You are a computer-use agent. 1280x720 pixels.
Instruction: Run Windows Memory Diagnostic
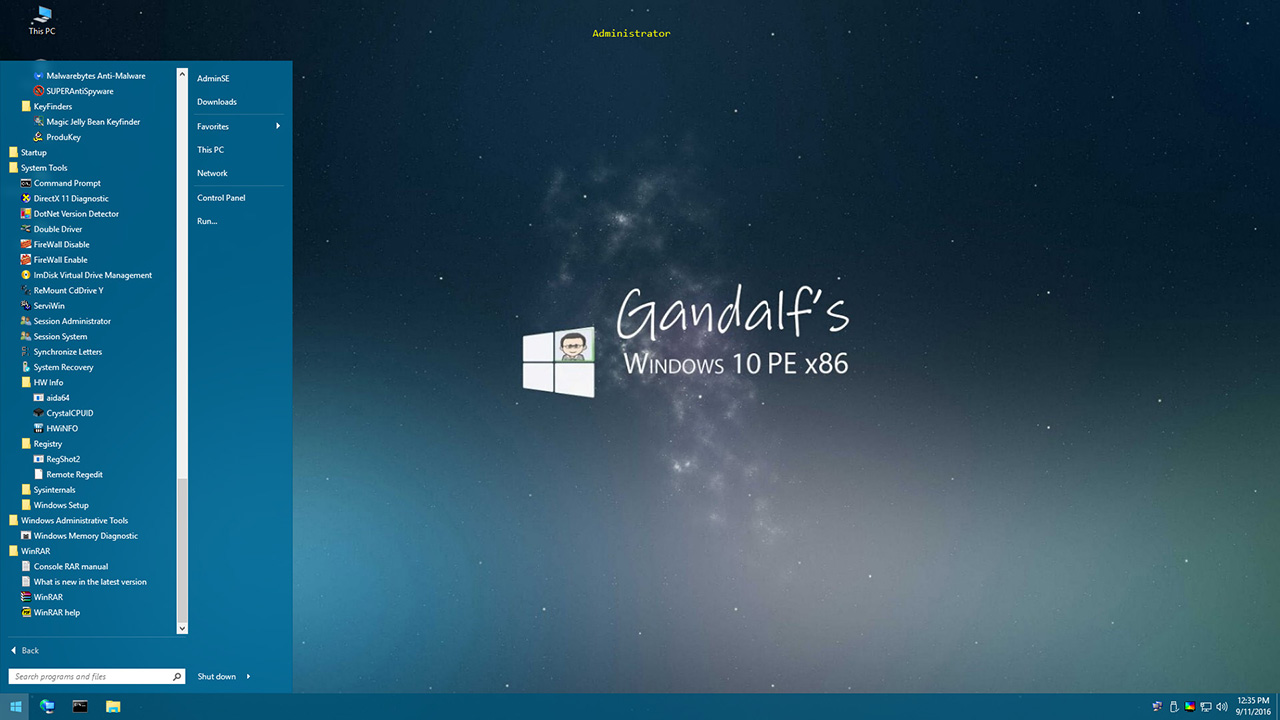pos(79,536)
